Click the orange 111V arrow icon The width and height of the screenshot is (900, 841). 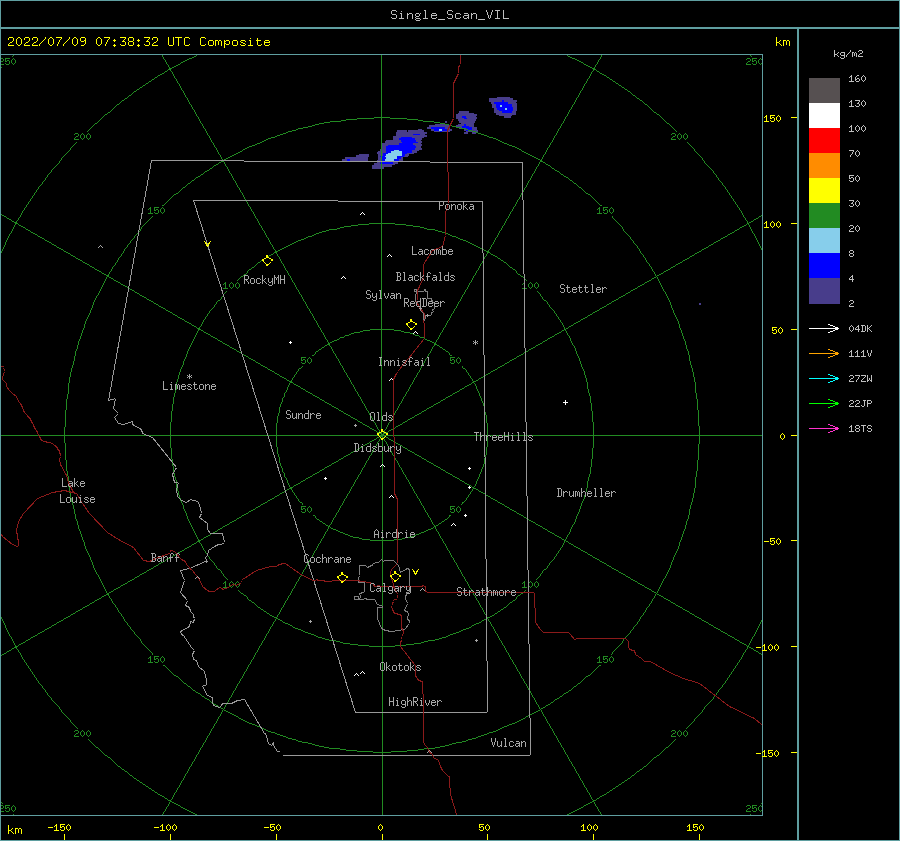point(824,354)
